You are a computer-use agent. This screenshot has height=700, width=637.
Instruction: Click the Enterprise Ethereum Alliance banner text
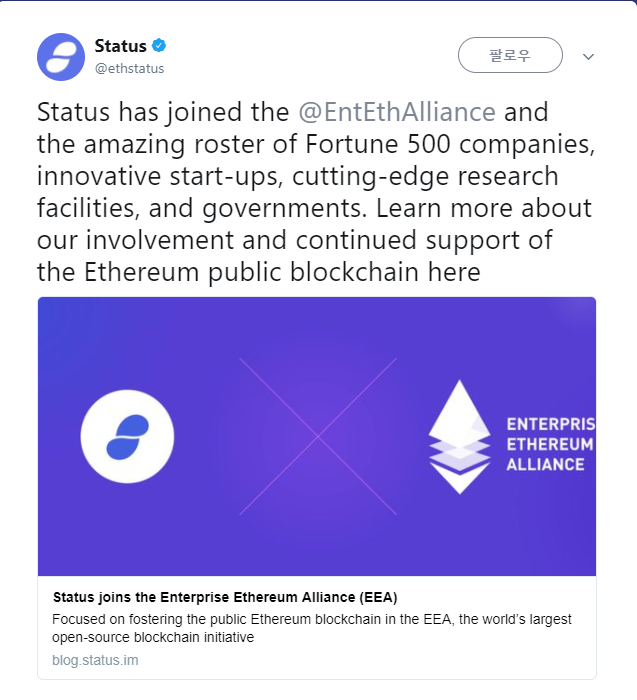[x=548, y=443]
